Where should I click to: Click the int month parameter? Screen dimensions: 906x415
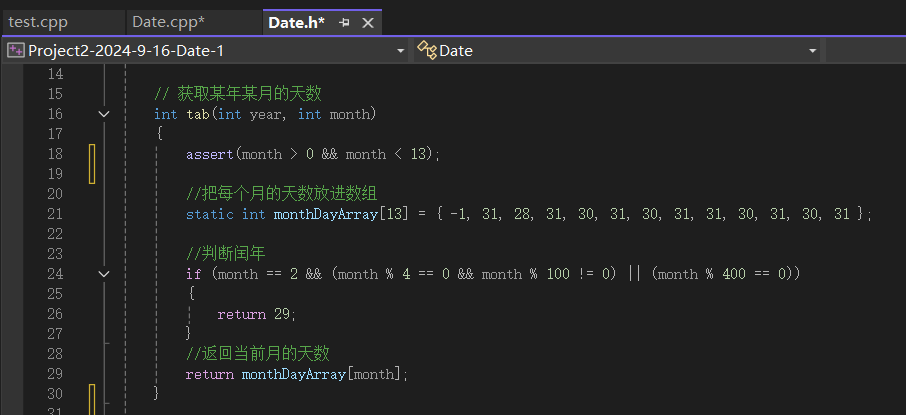click(x=334, y=114)
